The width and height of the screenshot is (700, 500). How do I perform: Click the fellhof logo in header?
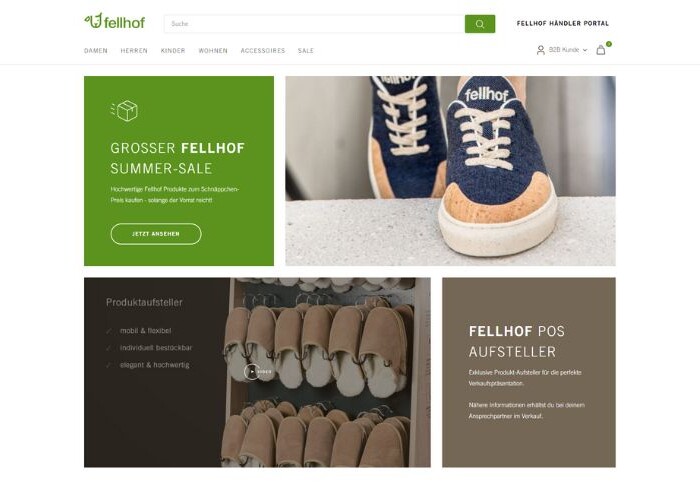coord(114,21)
